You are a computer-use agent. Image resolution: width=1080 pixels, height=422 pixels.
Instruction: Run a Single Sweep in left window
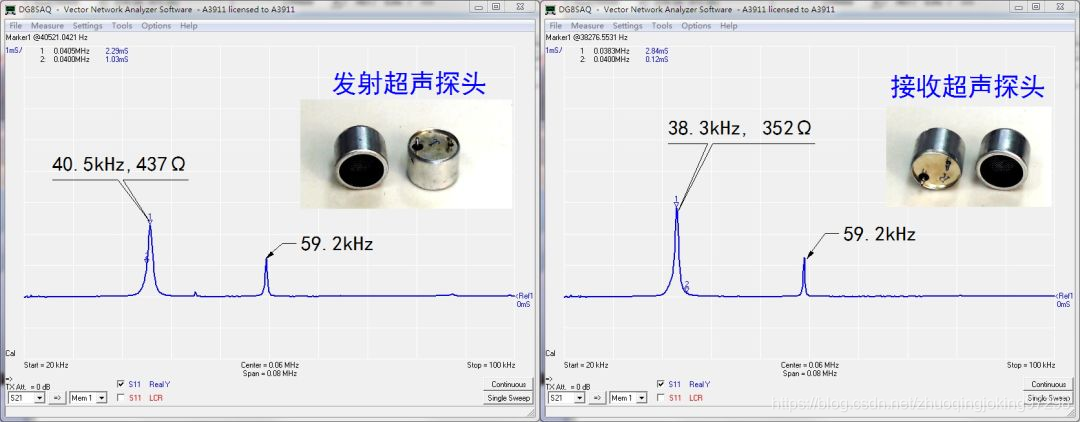508,399
